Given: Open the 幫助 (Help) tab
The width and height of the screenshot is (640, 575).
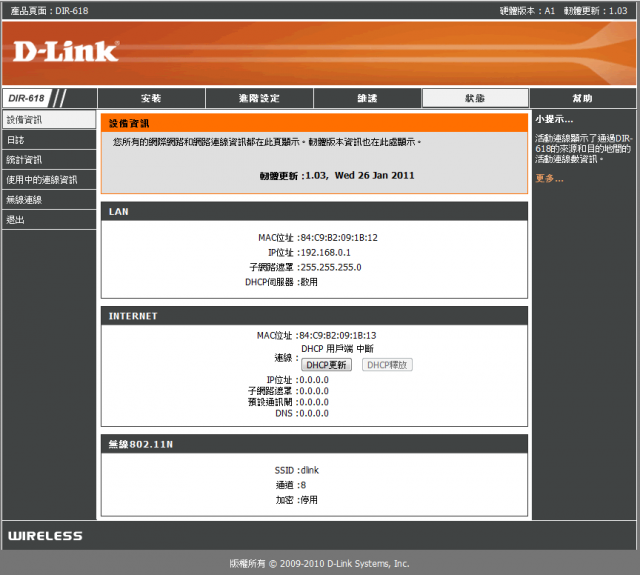Looking at the screenshot, I should pyautogui.click(x=582, y=98).
